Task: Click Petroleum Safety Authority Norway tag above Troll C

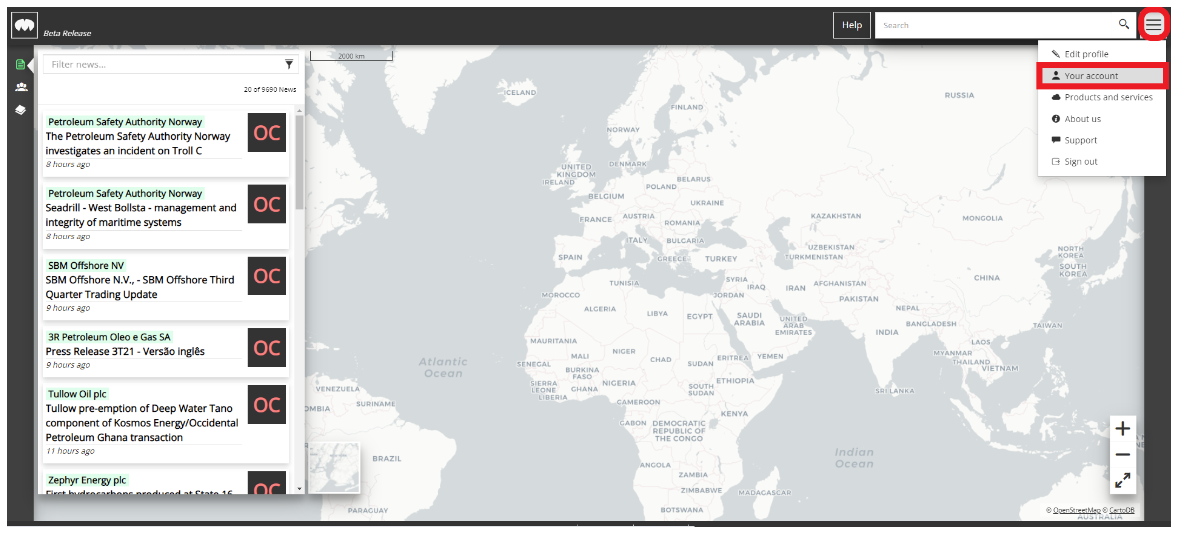Action: tap(125, 122)
